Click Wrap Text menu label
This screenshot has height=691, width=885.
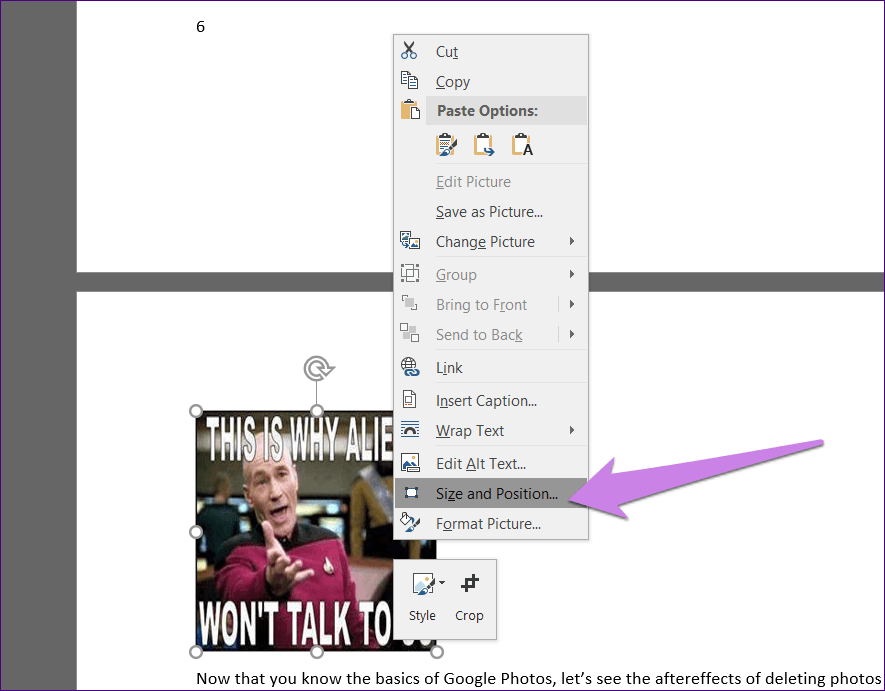click(x=470, y=431)
